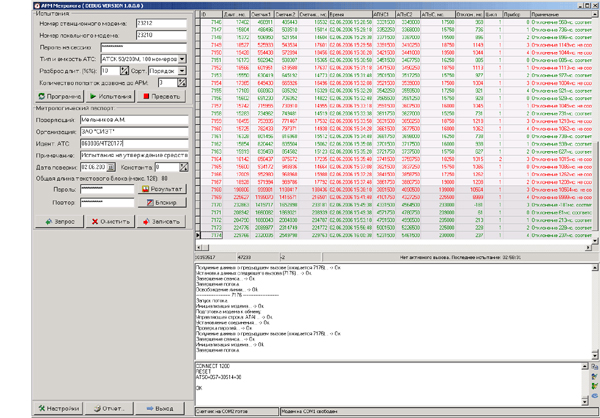
Task: Select table row with ID 7146
Action: click(396, 22)
